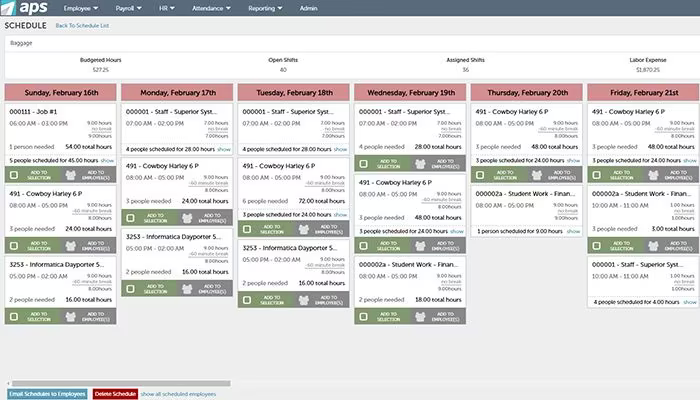Screen dimensions: 700x400
Task: Click Email Schedules to Employees button
Action: pyautogui.click(x=47, y=394)
